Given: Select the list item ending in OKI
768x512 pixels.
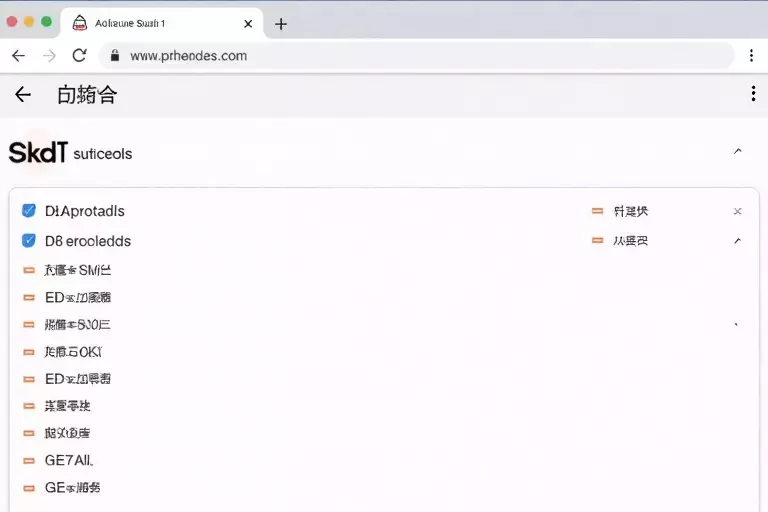Looking at the screenshot, I should [x=73, y=352].
